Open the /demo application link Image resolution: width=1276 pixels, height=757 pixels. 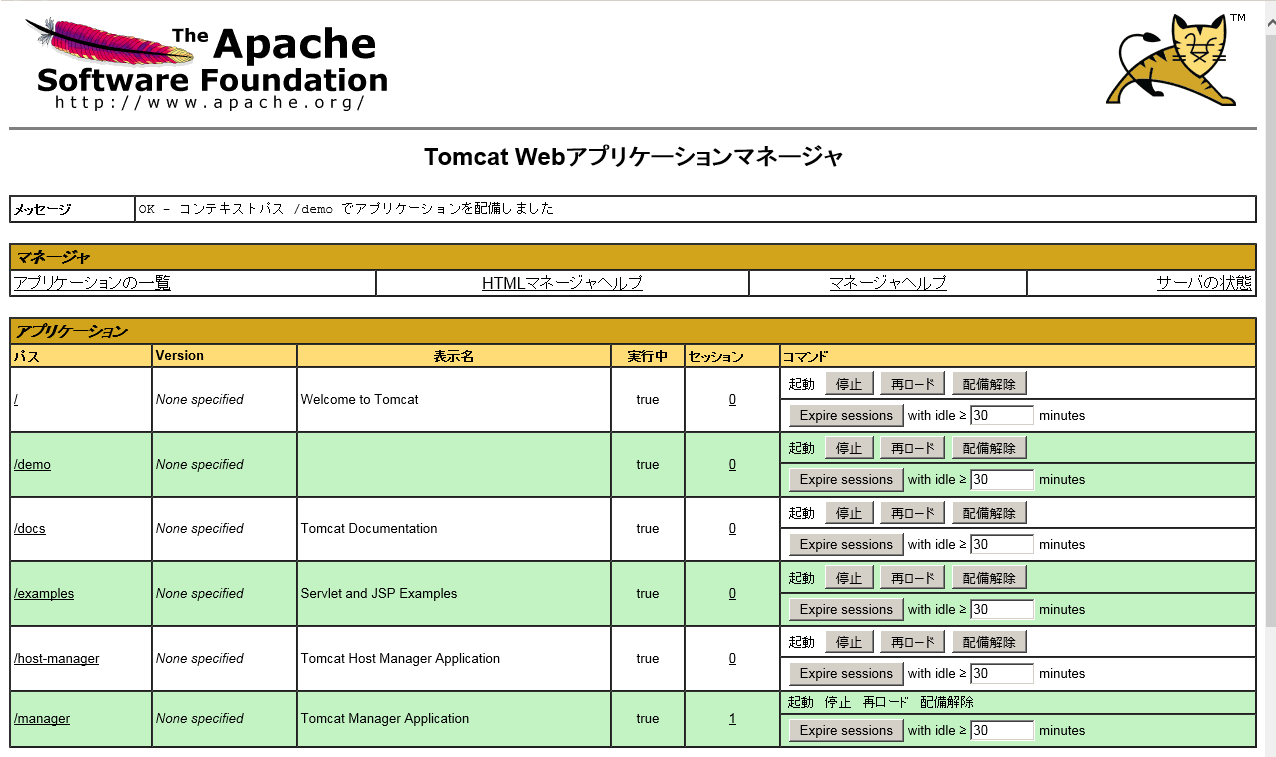32,464
